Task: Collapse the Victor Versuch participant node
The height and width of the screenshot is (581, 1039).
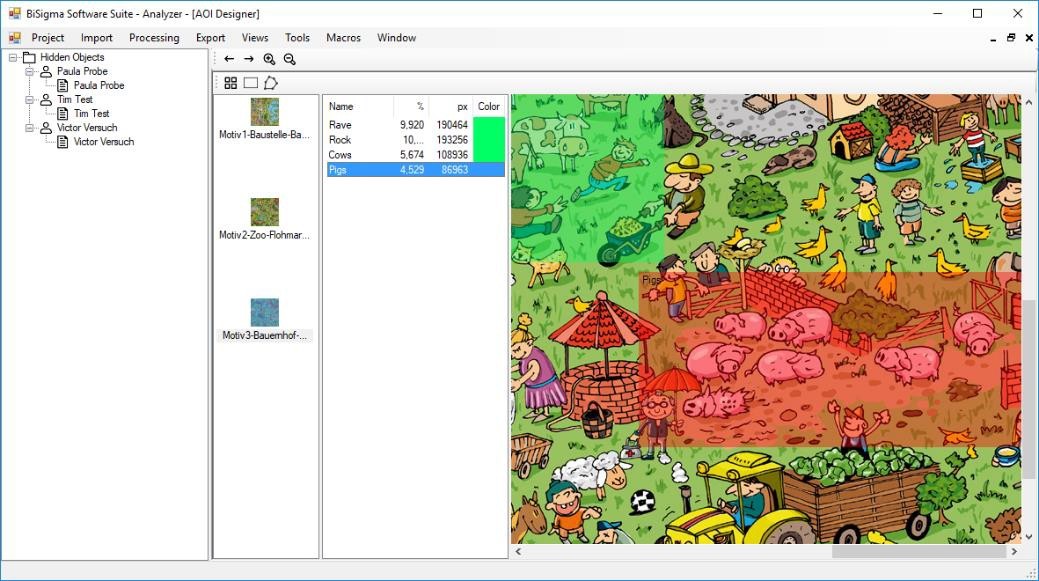Action: pyautogui.click(x=29, y=128)
